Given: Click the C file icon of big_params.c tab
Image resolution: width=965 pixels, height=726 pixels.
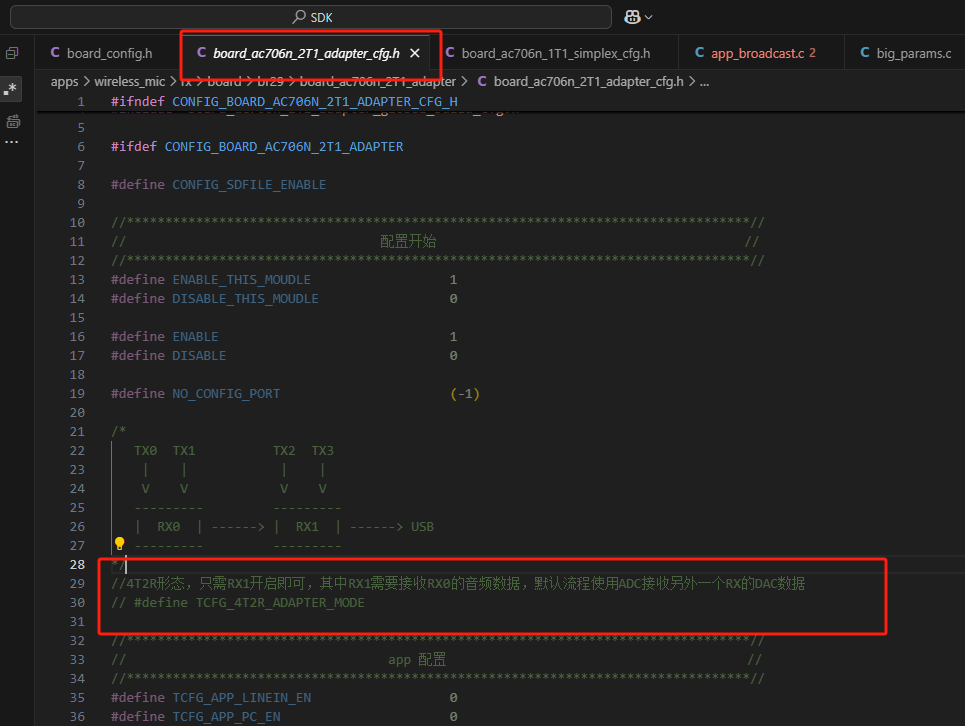Looking at the screenshot, I should click(865, 53).
